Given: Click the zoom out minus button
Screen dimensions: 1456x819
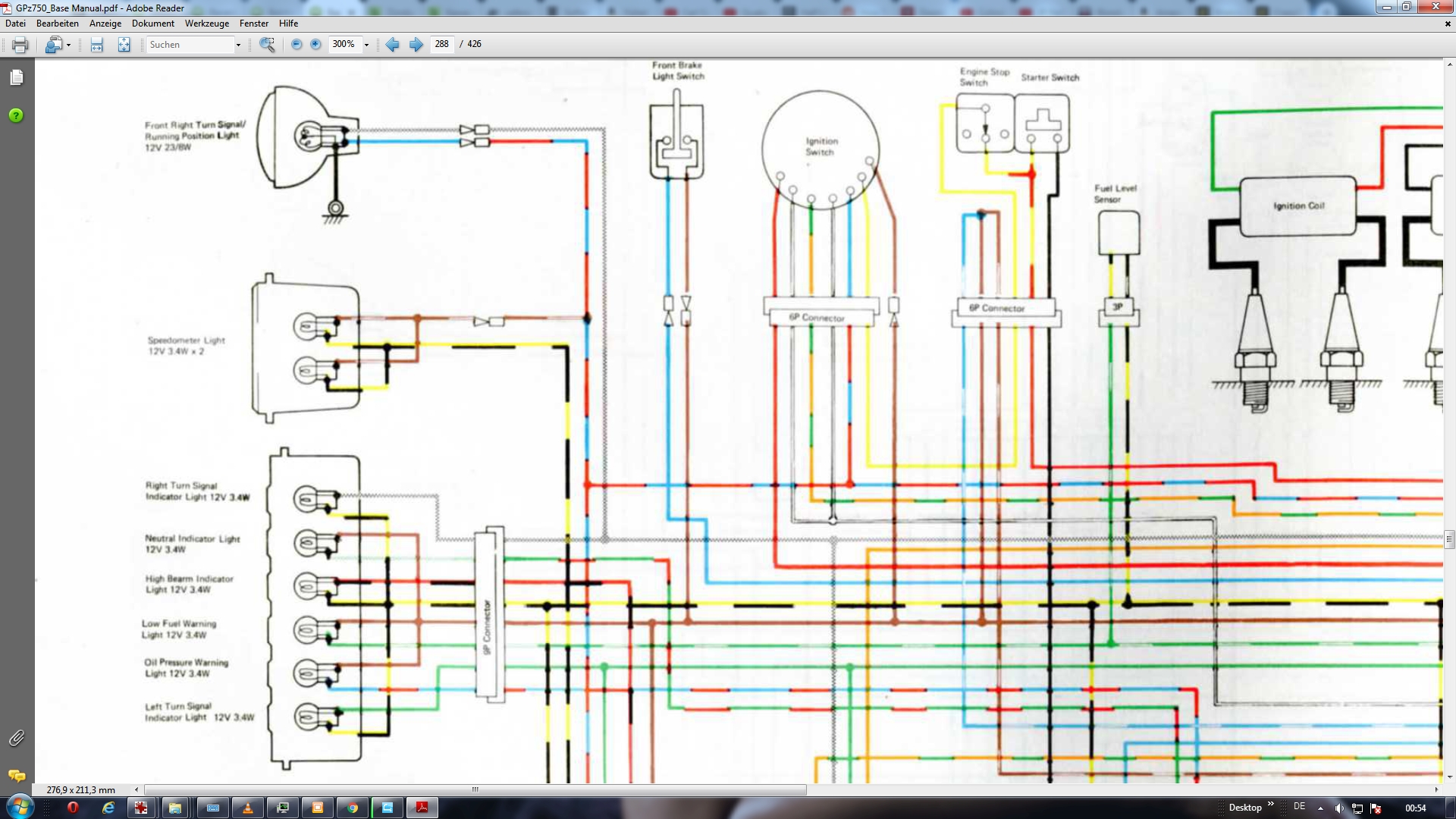Looking at the screenshot, I should click(x=297, y=45).
